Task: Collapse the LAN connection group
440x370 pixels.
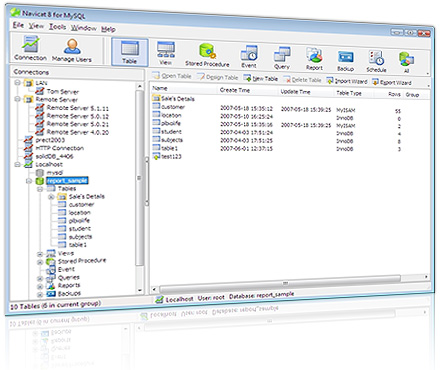Action: (x=18, y=83)
